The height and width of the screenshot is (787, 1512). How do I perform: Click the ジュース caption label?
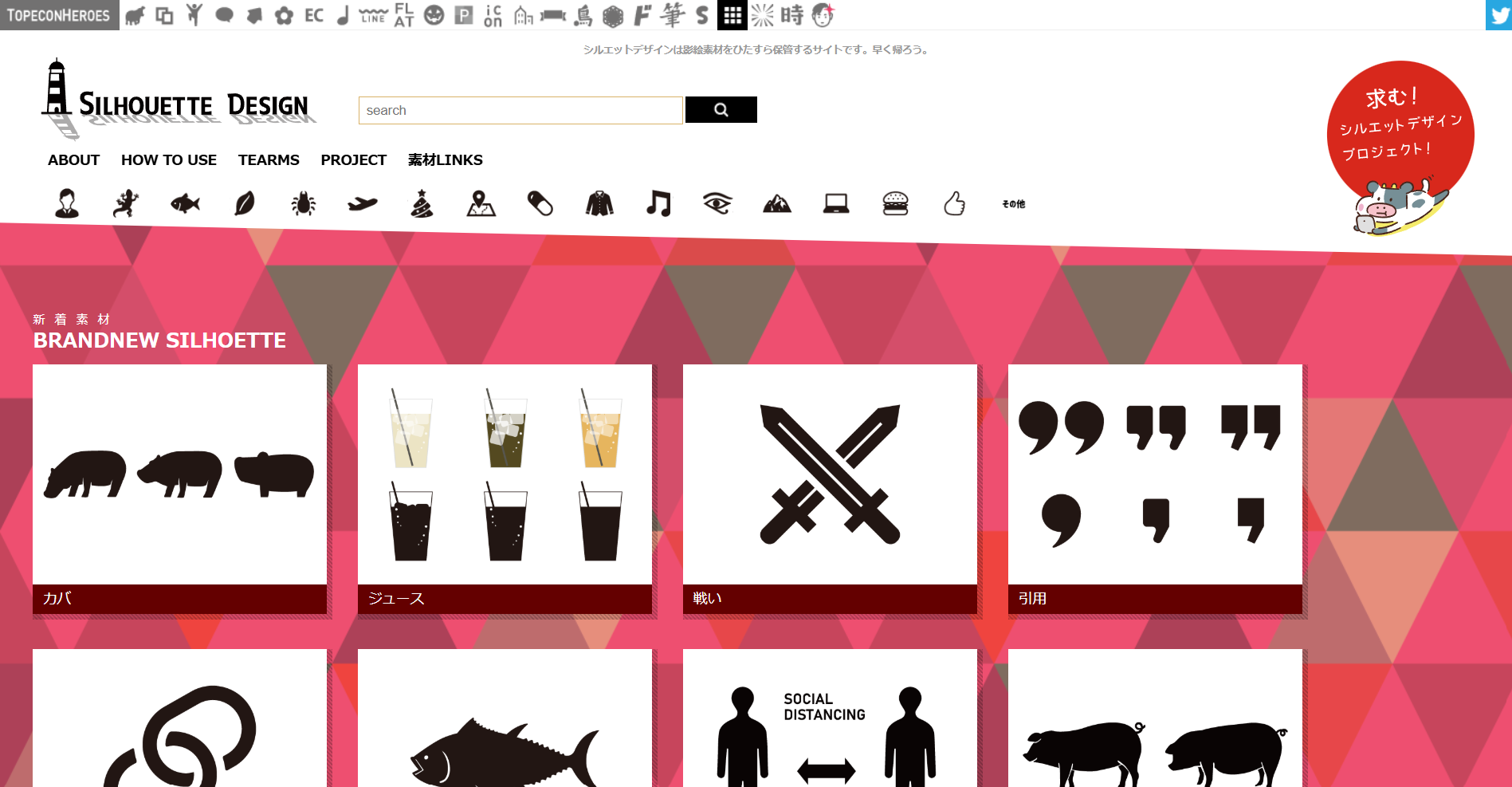(x=396, y=599)
